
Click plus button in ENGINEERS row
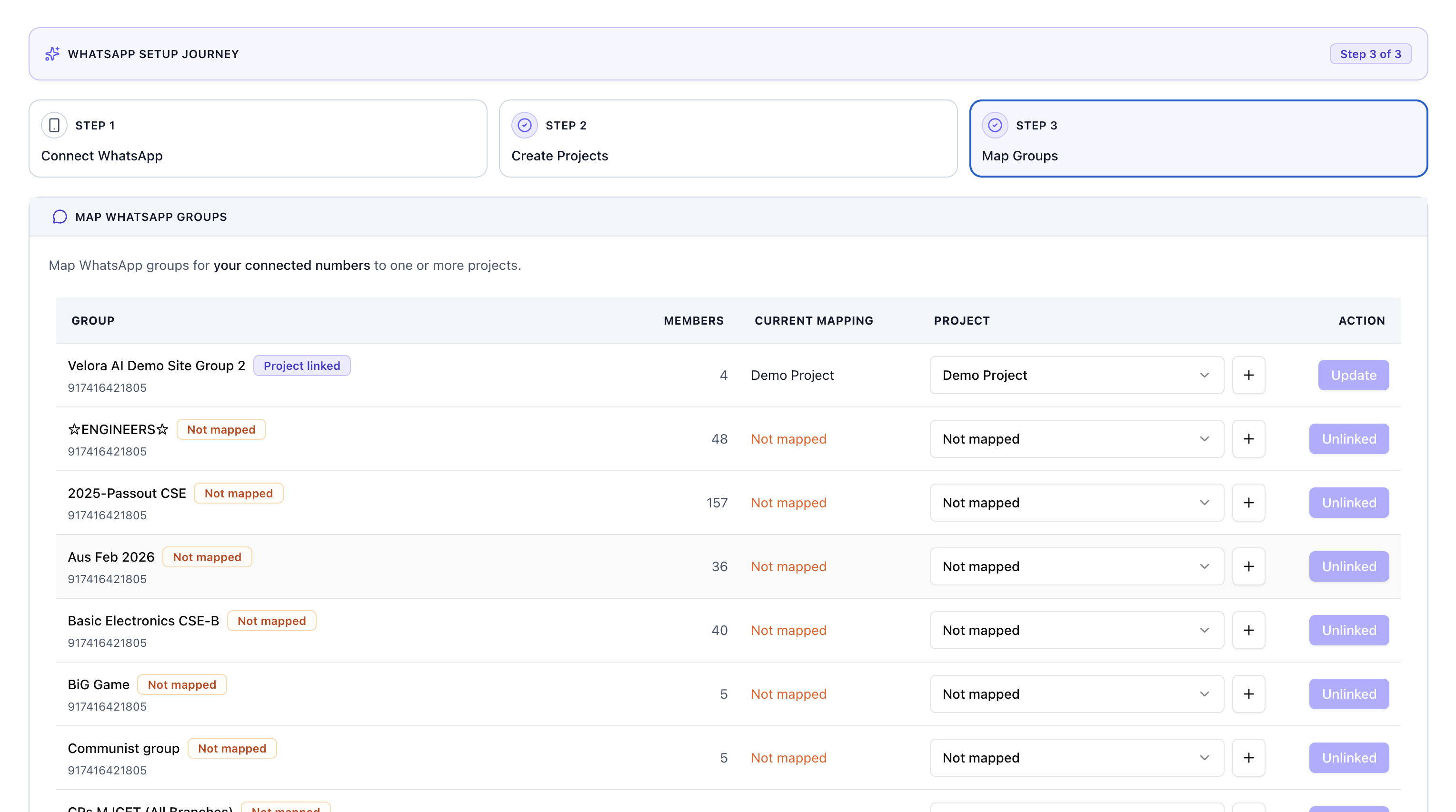[1248, 439]
